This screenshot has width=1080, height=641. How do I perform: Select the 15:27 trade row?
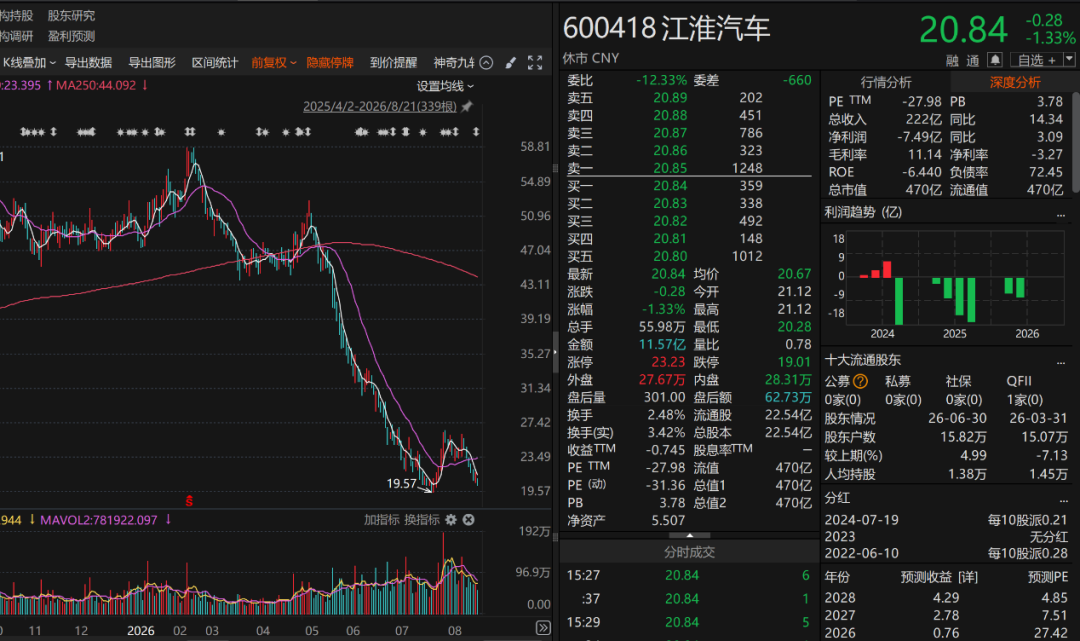689,575
